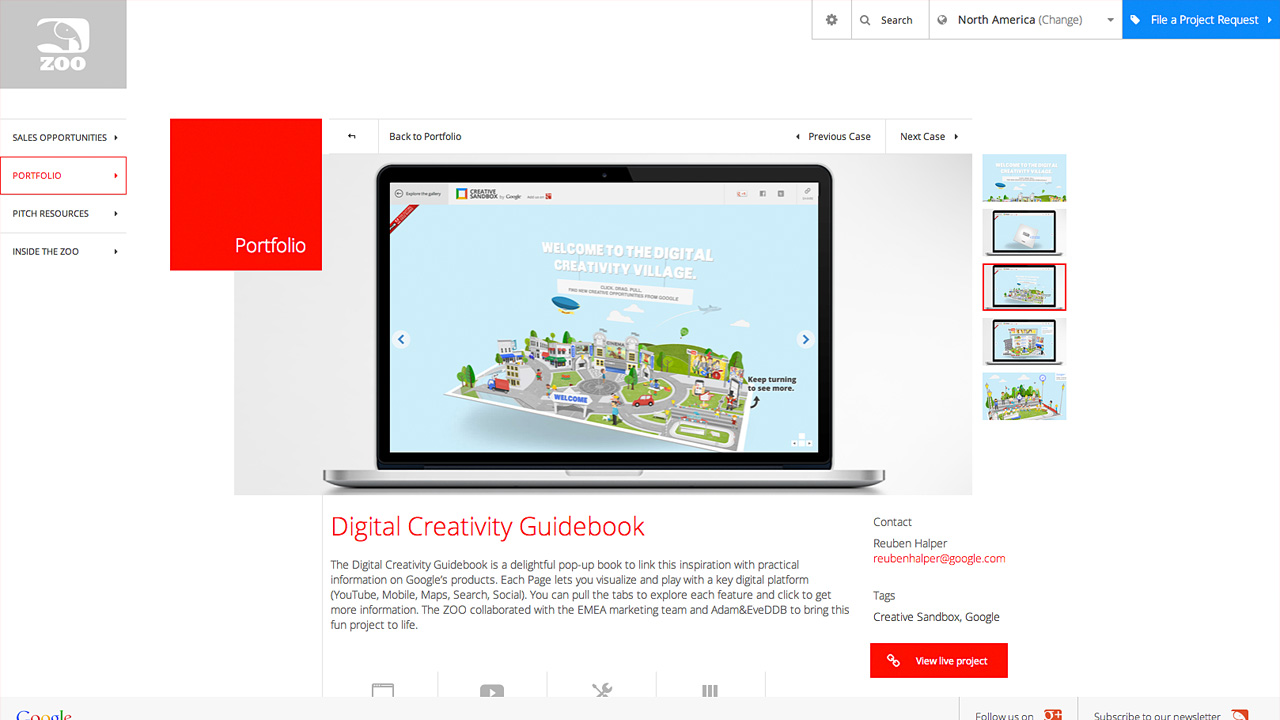Go to Next Case
Screen dimensions: 1280x720
click(x=928, y=137)
